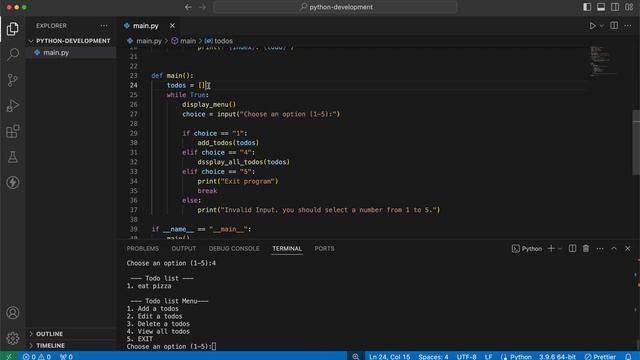
Task: Show errors and warnings count in status bar
Action: click(x=37, y=356)
